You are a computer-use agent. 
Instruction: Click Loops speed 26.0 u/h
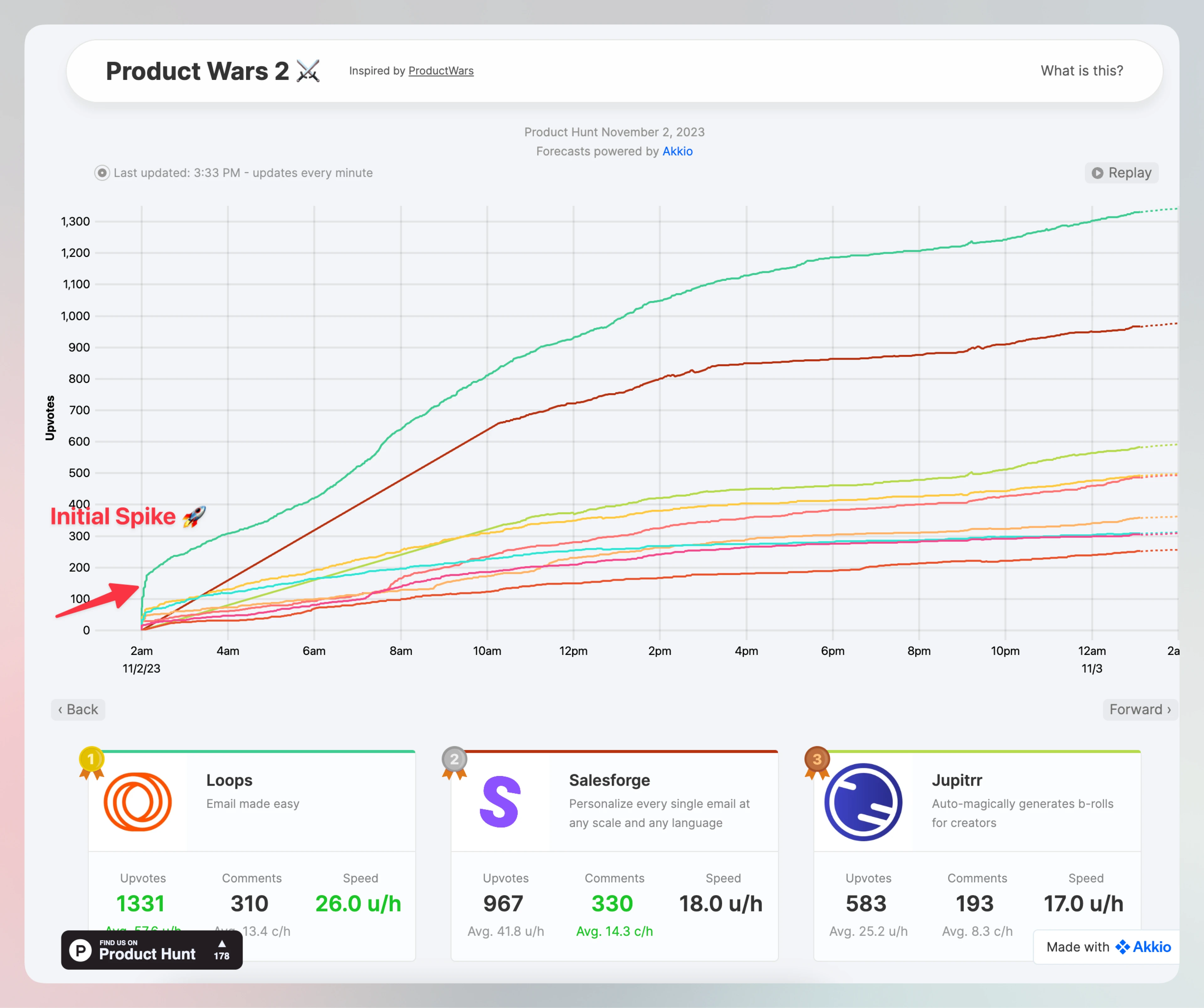[x=358, y=904]
